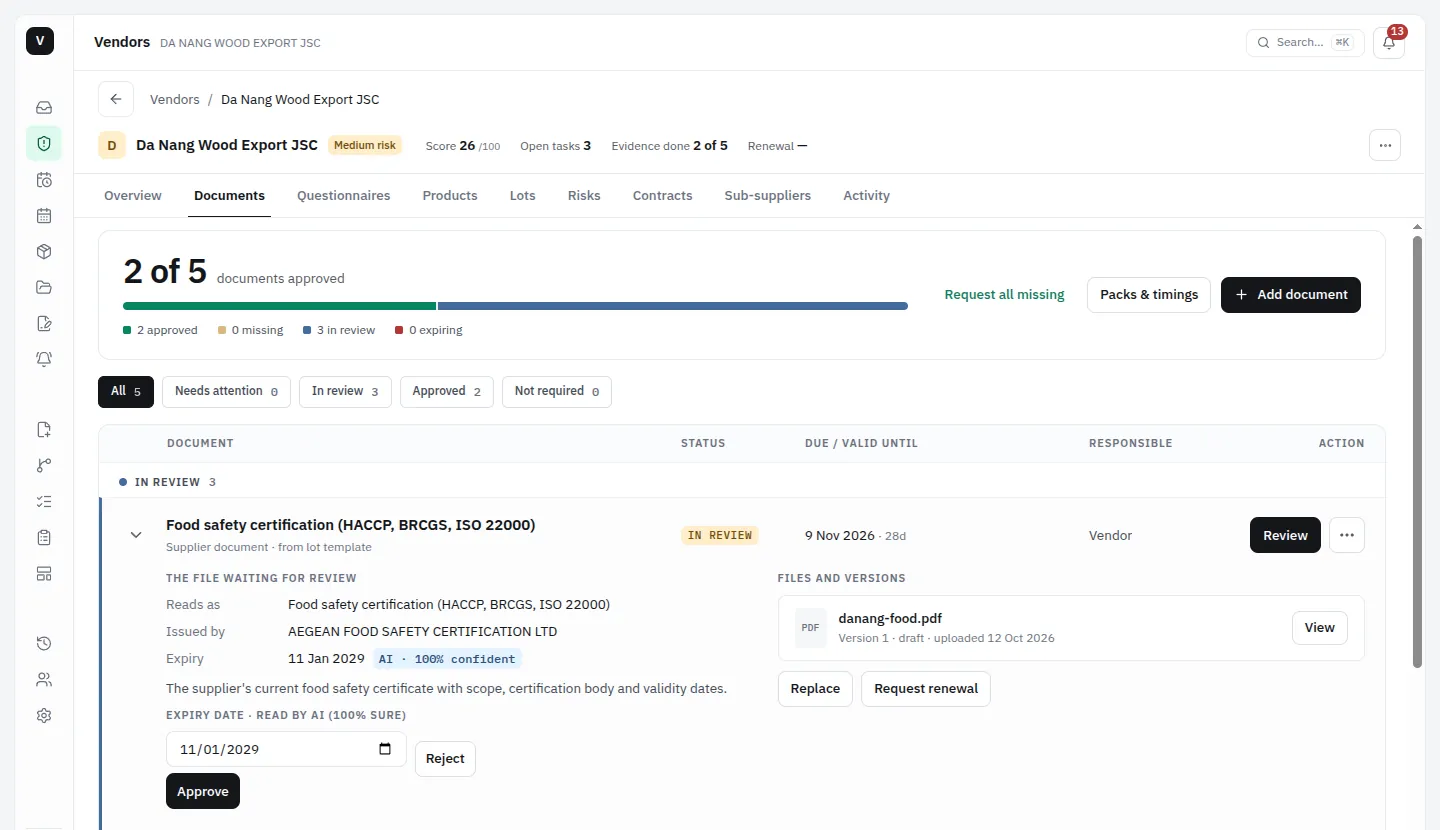Collapse the Food safety certification row
The image size is (1440, 830).
pyautogui.click(x=136, y=535)
